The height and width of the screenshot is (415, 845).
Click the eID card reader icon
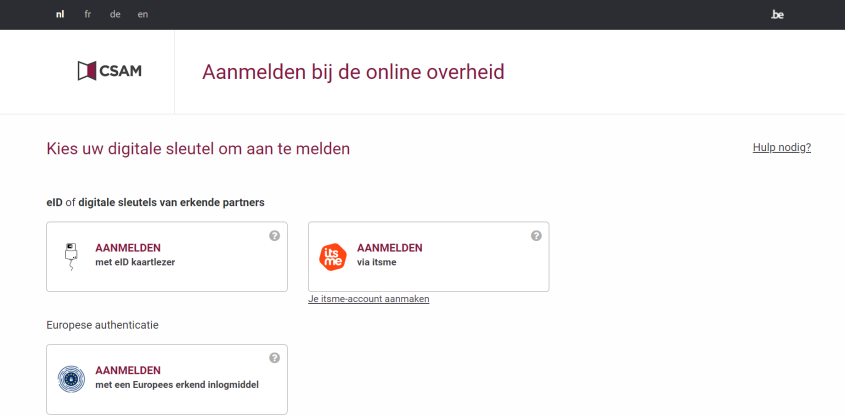pos(70,256)
